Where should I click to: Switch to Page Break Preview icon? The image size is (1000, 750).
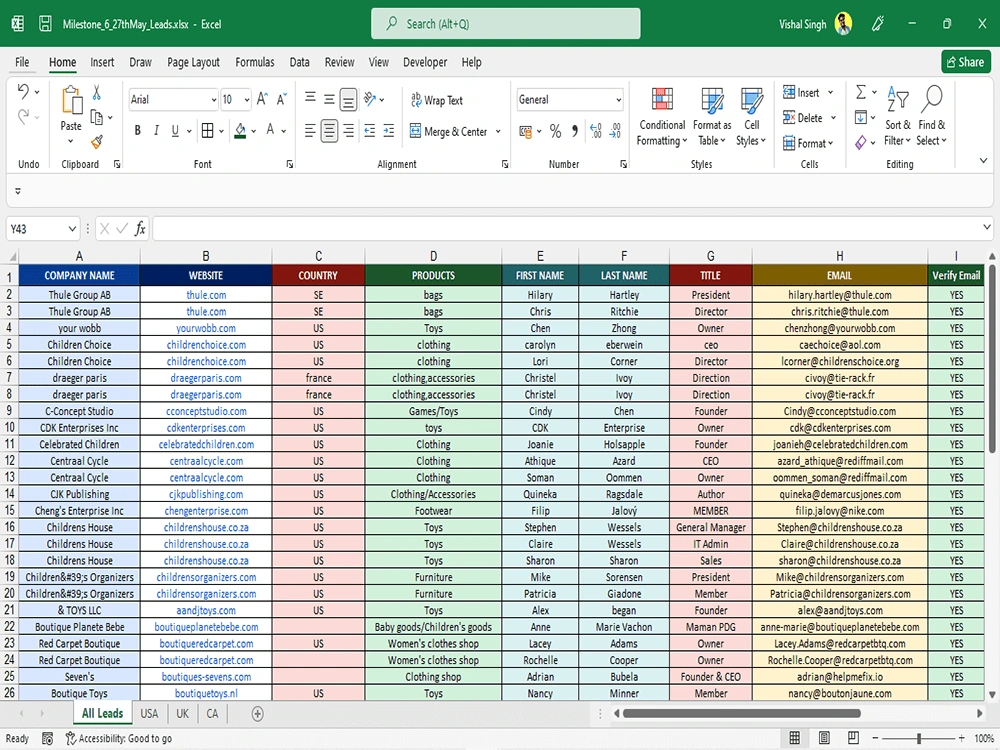click(853, 738)
